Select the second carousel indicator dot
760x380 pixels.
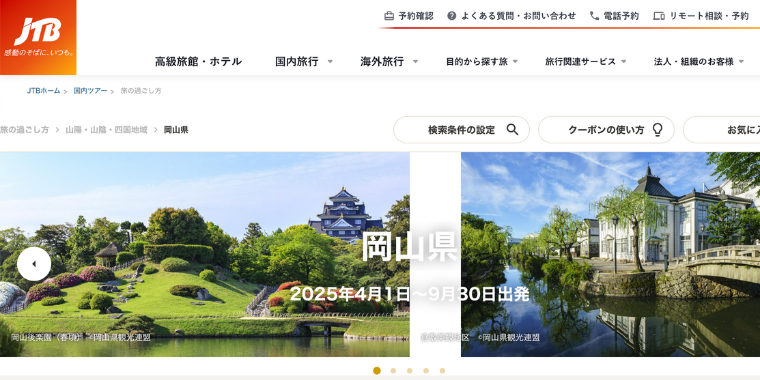click(393, 371)
